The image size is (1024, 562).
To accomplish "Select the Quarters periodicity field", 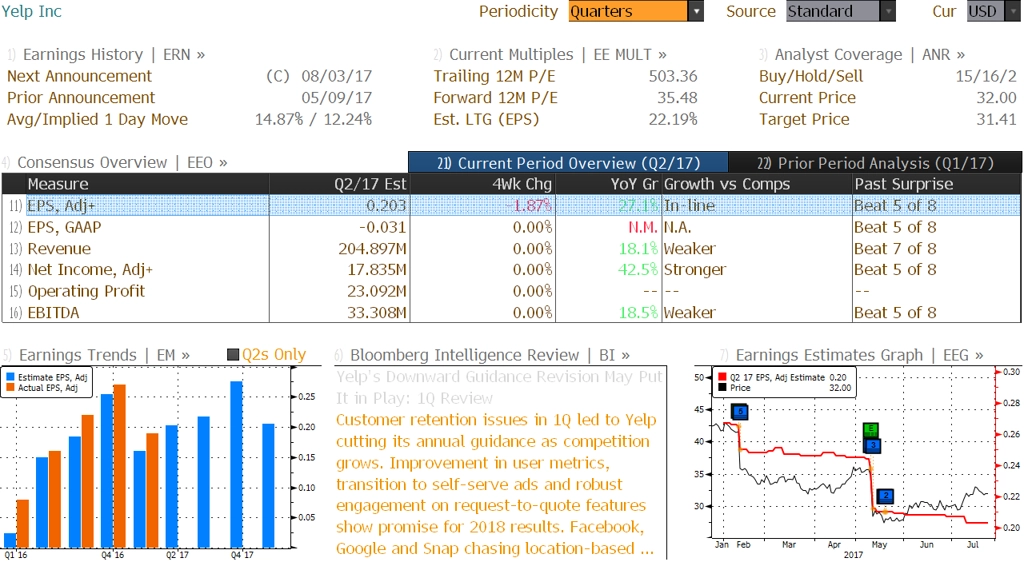I will tap(628, 11).
